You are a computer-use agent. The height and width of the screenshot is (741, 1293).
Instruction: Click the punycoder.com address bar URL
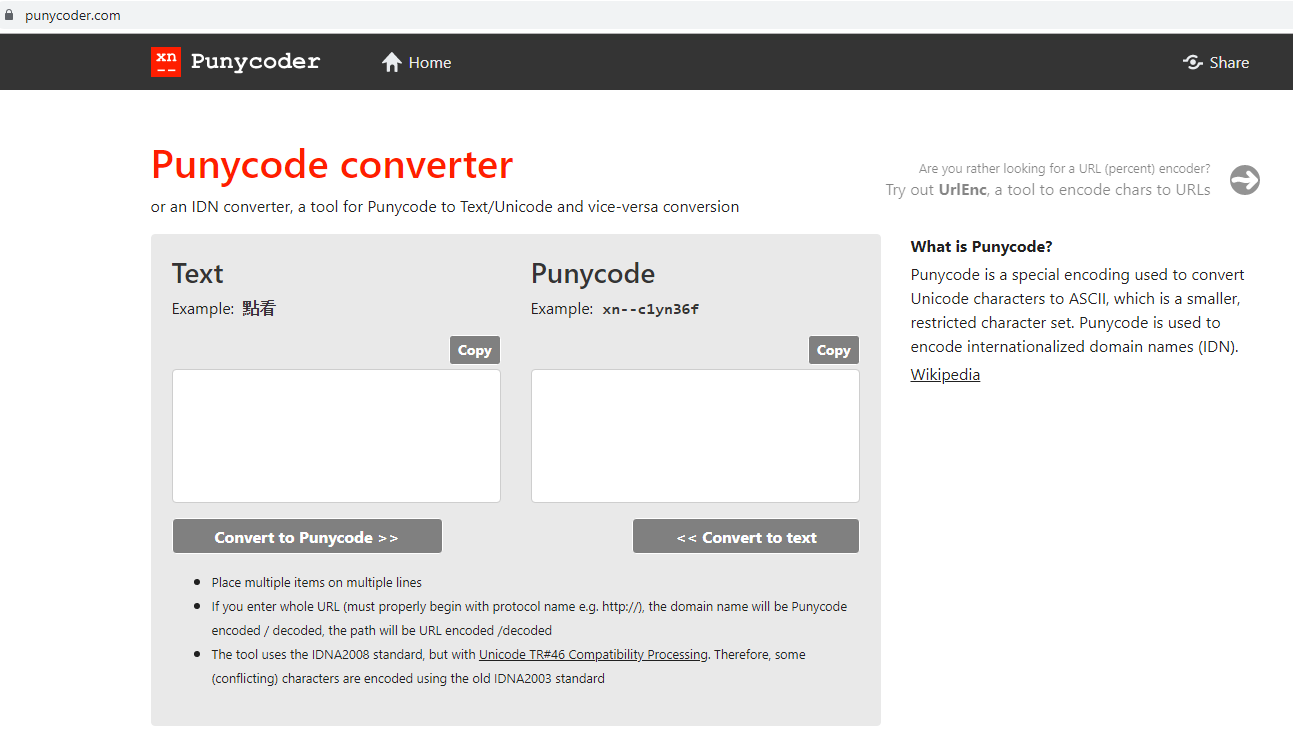pos(73,15)
